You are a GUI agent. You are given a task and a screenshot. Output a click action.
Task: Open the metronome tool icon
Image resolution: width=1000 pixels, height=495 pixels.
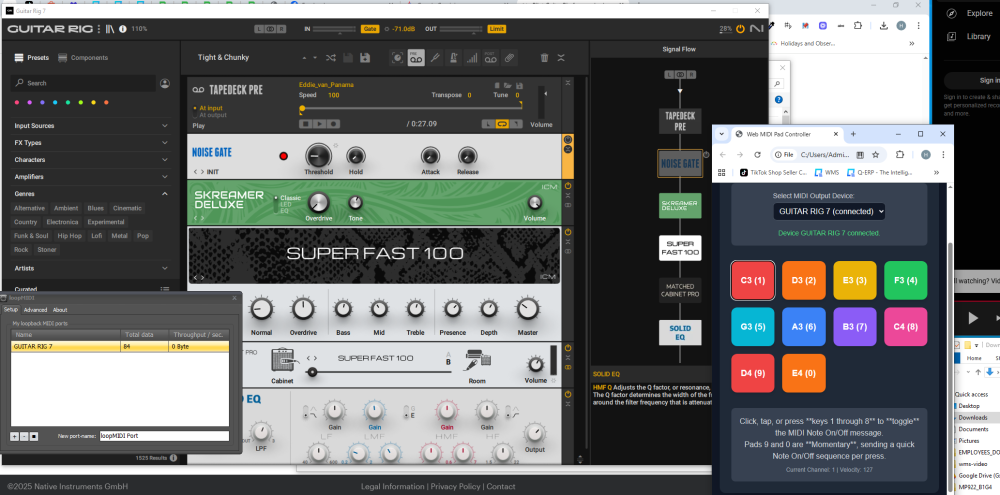453,58
